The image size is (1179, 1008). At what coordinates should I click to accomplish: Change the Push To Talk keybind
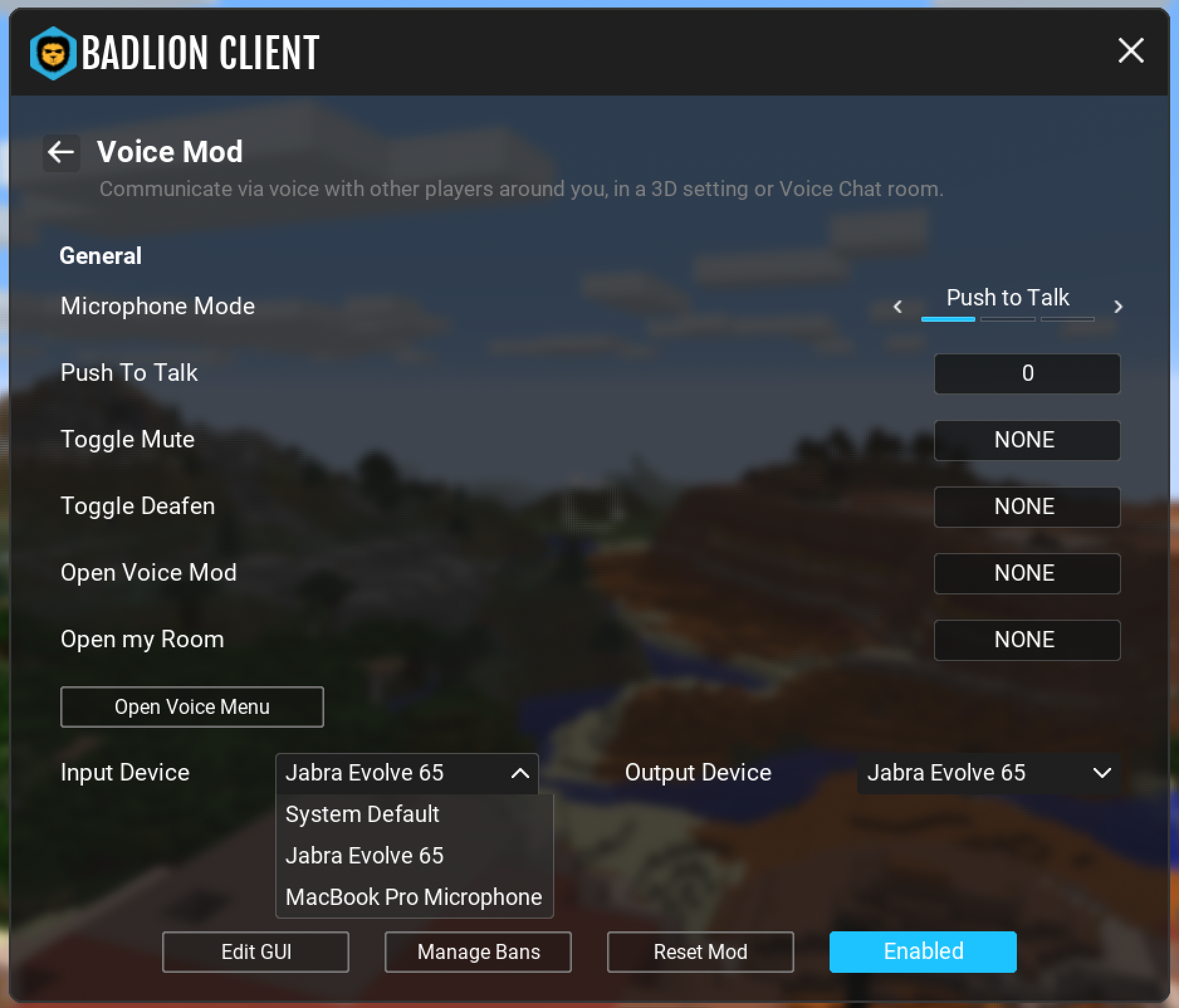pos(1027,373)
